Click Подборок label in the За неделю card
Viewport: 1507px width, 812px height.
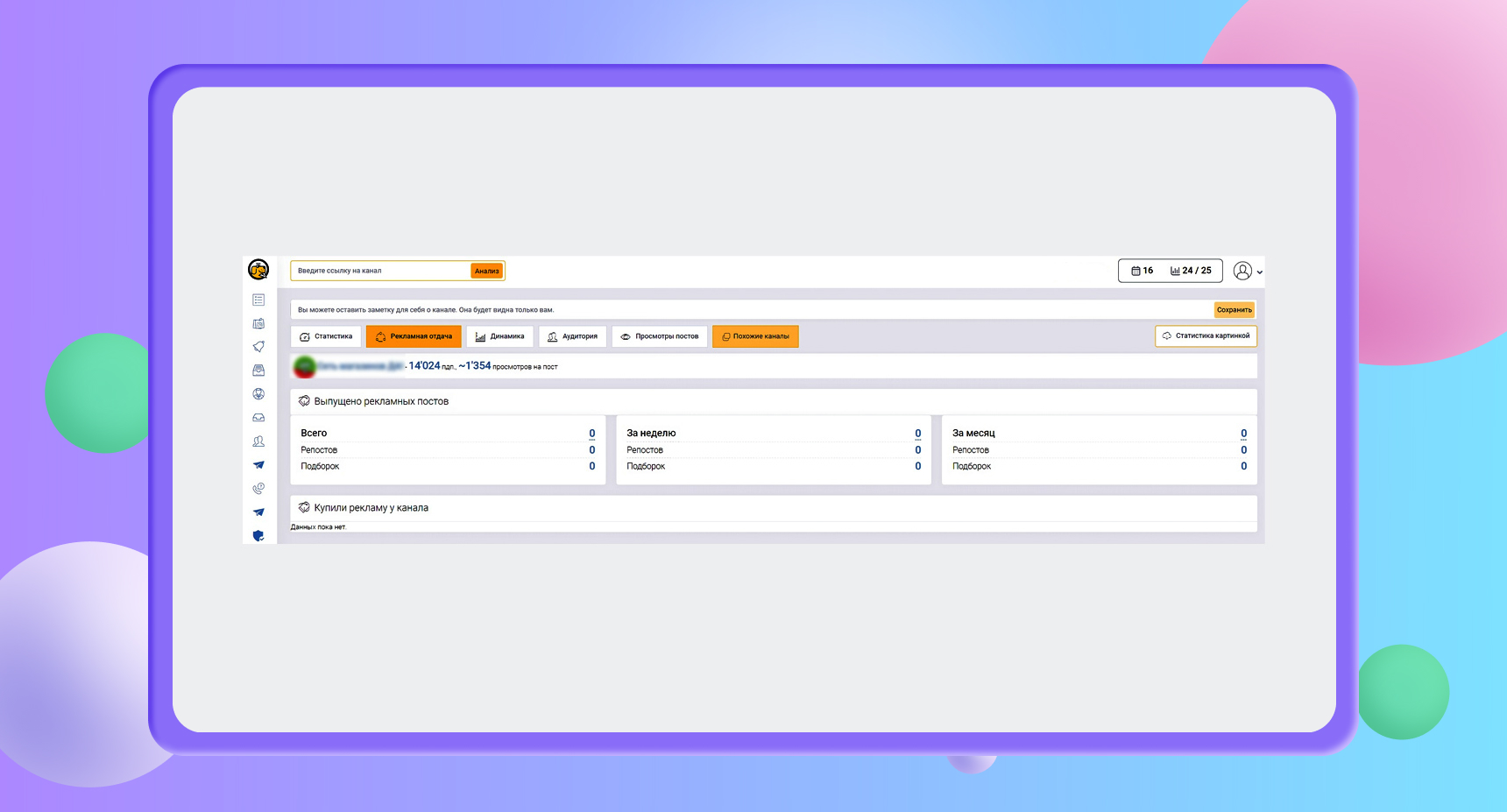(646, 466)
